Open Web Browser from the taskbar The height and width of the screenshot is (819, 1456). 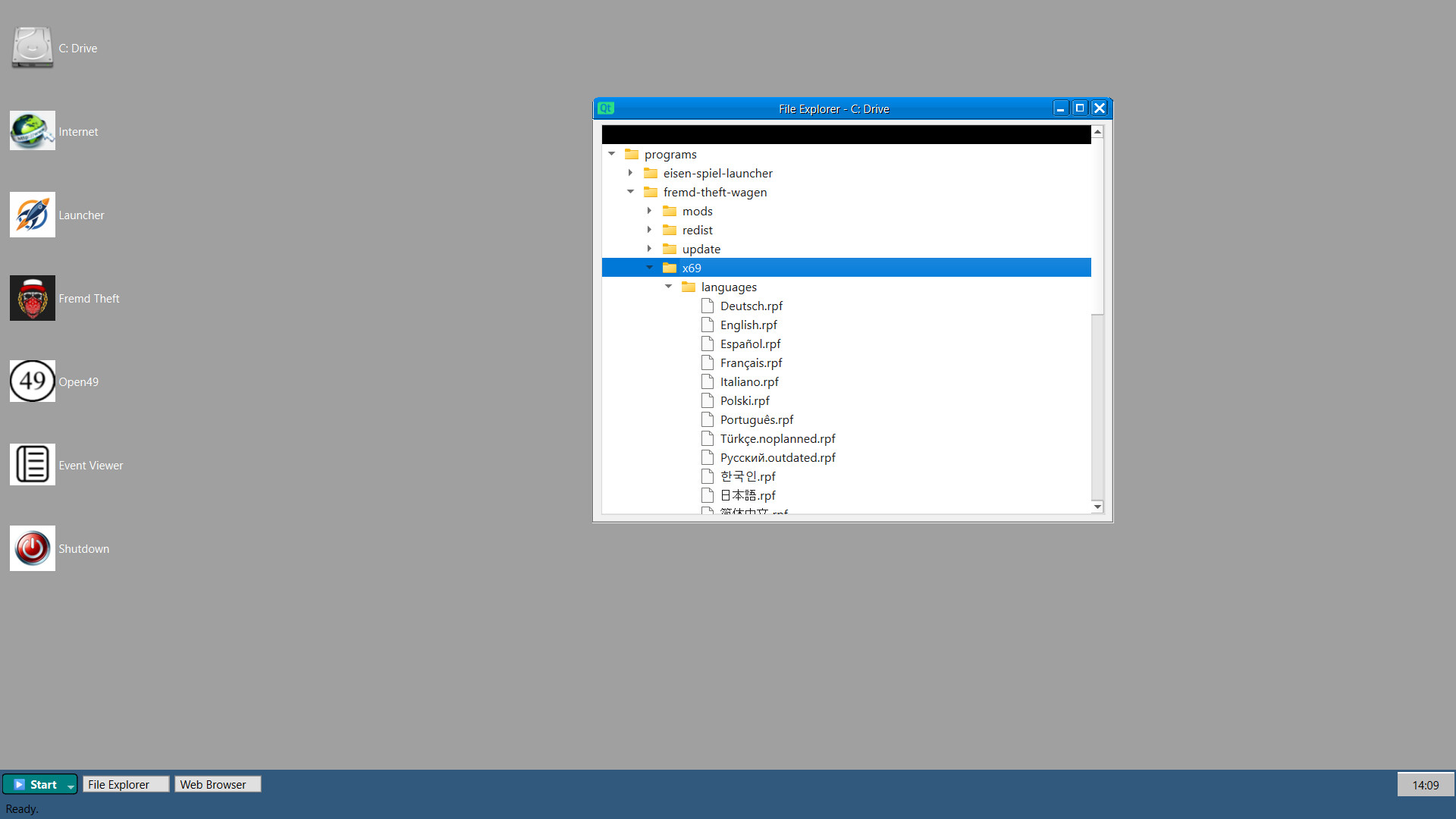click(217, 783)
